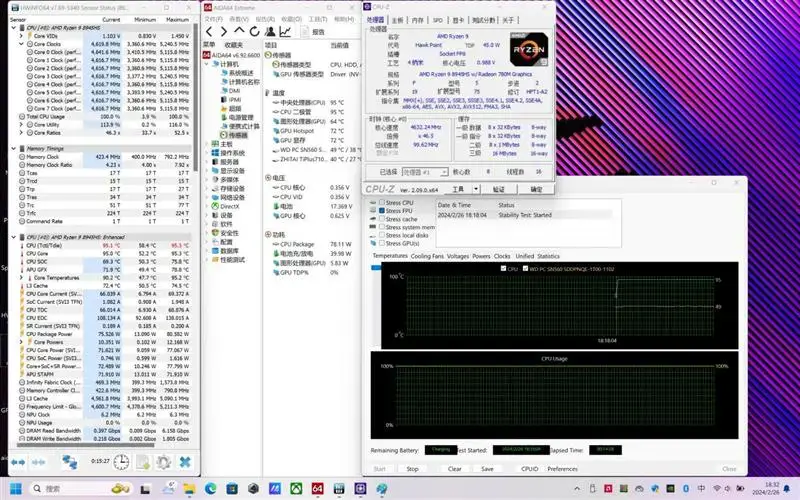
Task: Uncheck Stress FPU checkbox
Action: tap(382, 210)
